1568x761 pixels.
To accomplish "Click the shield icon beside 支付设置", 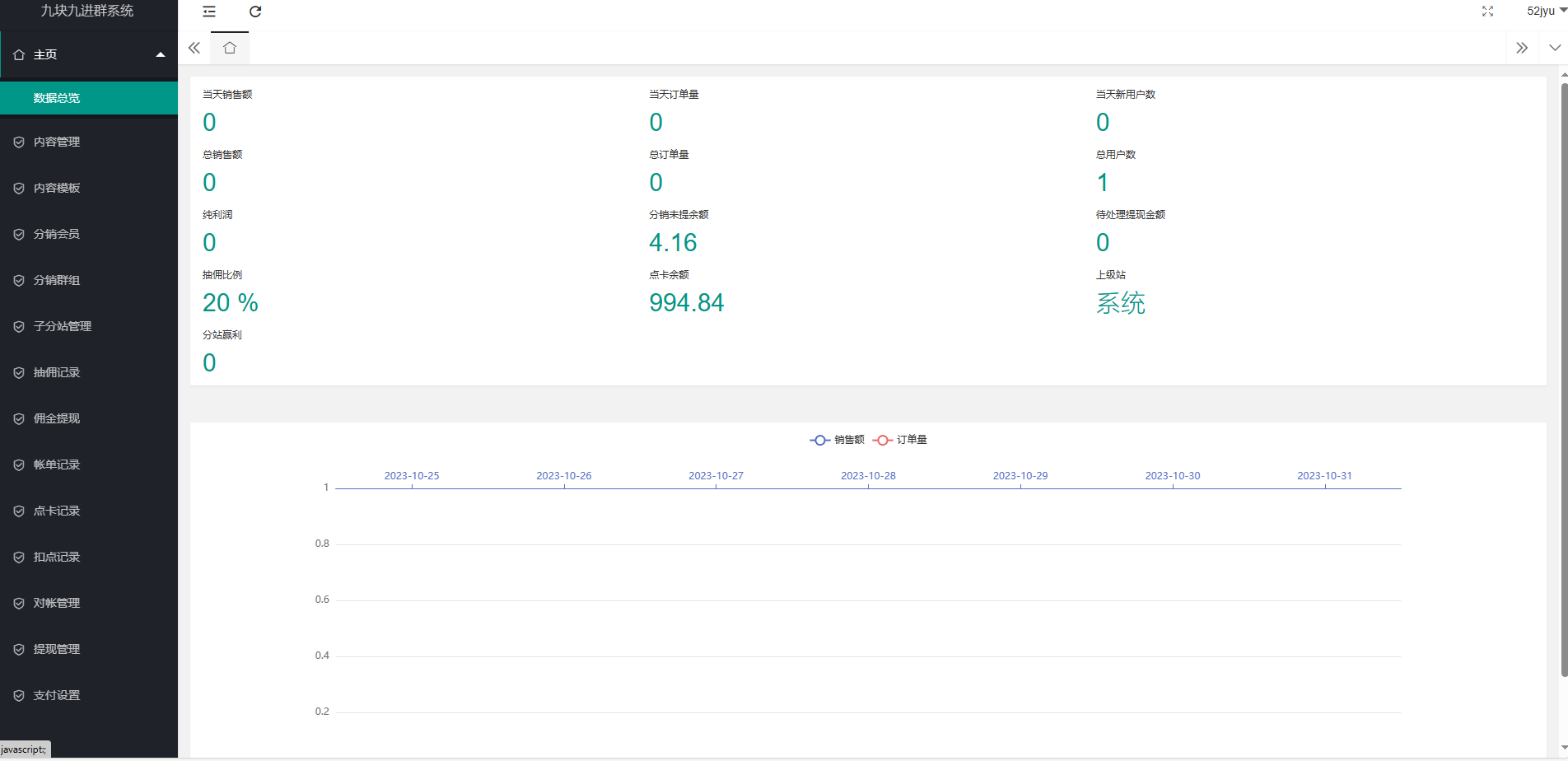I will click(x=19, y=695).
